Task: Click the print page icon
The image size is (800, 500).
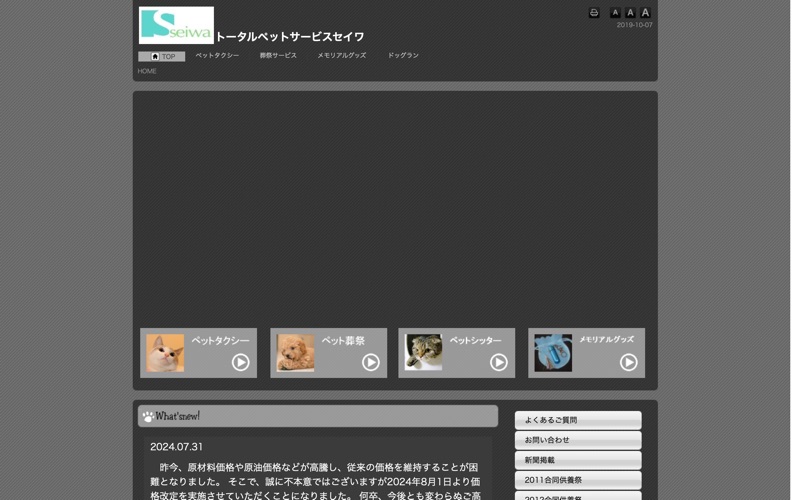Action: (594, 13)
